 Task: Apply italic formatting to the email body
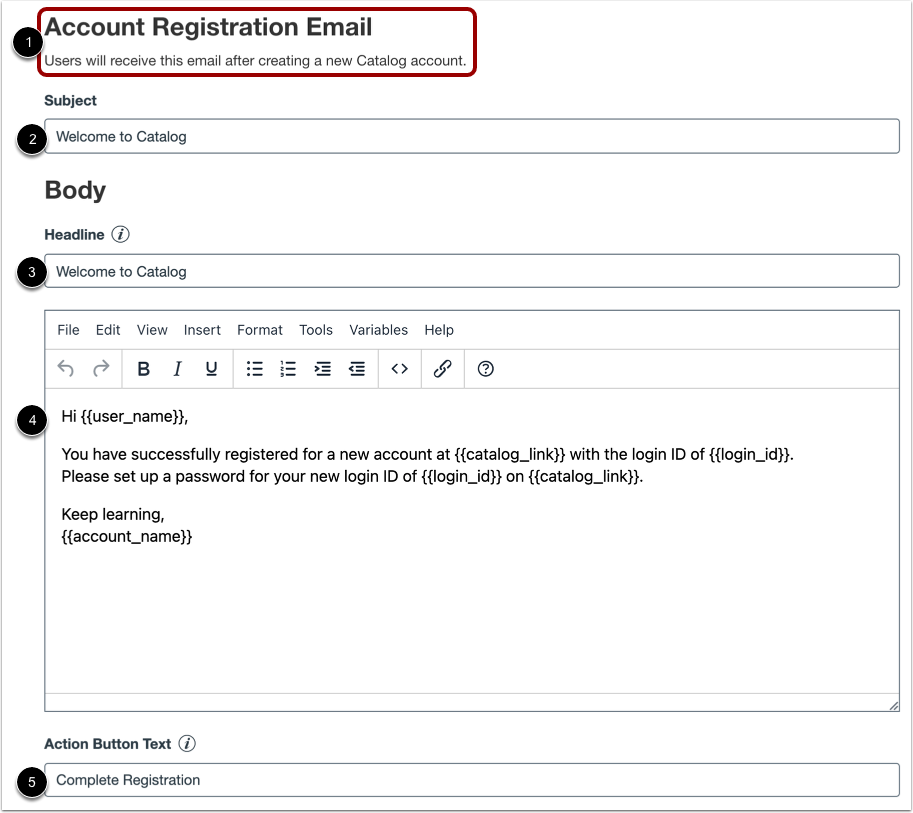[x=177, y=369]
